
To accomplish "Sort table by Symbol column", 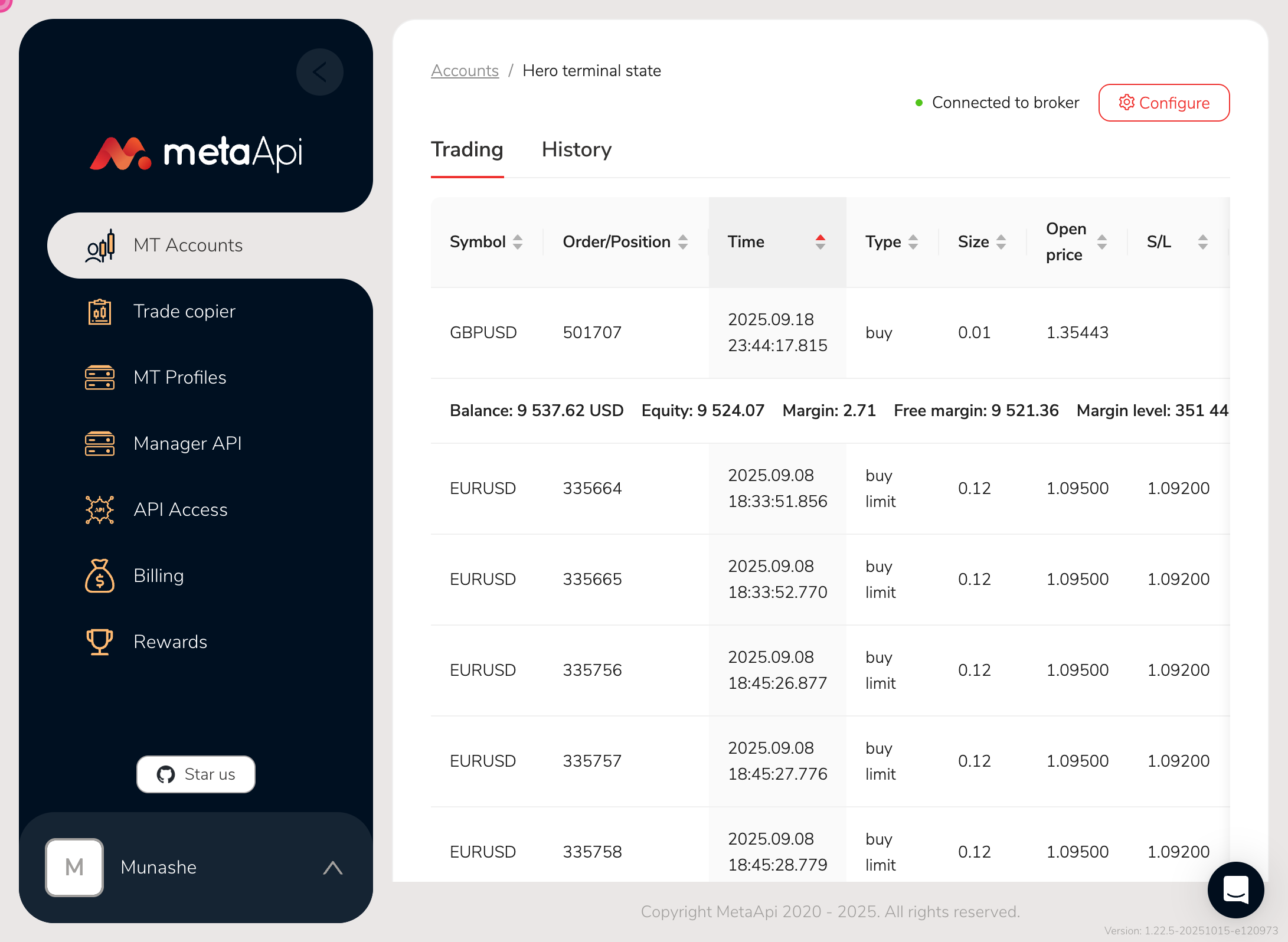I will point(518,242).
